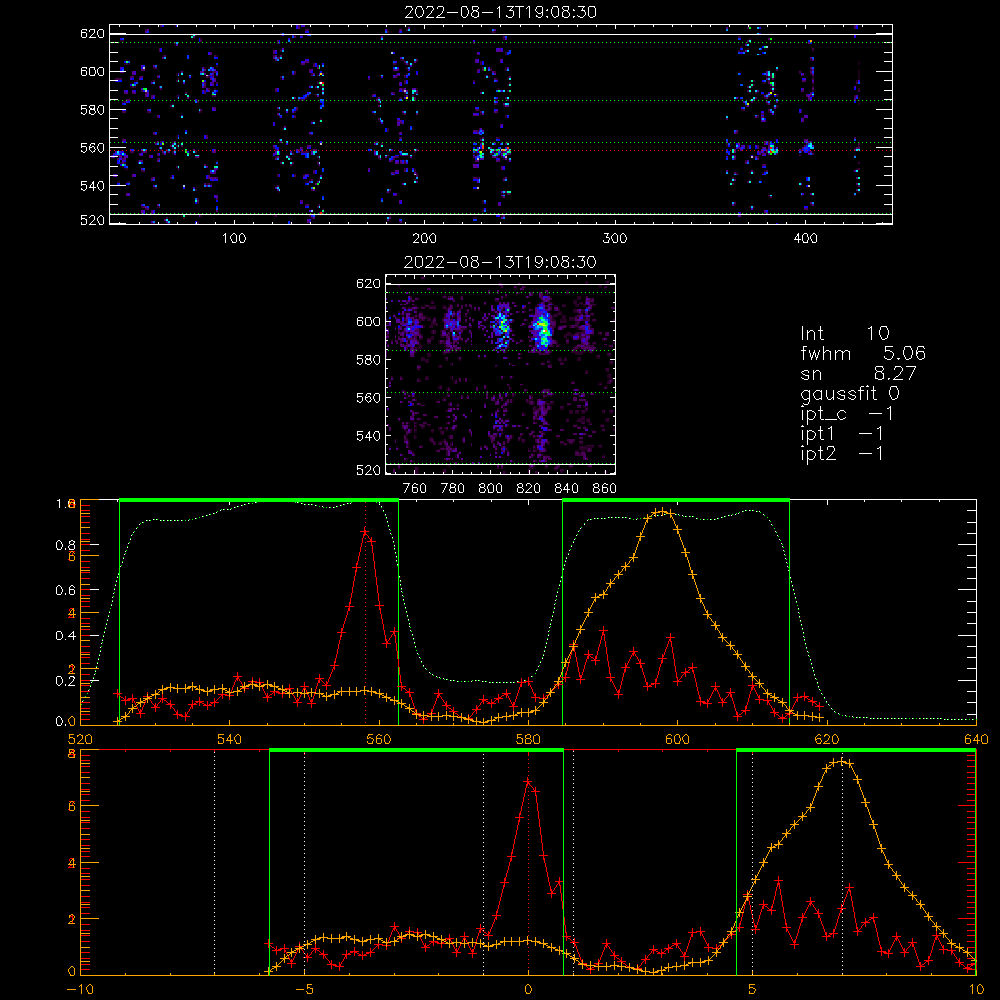Screen dimensions: 1000x1000
Task: Click the 'ipt1 -1' parameter text
Action: (x=842, y=434)
